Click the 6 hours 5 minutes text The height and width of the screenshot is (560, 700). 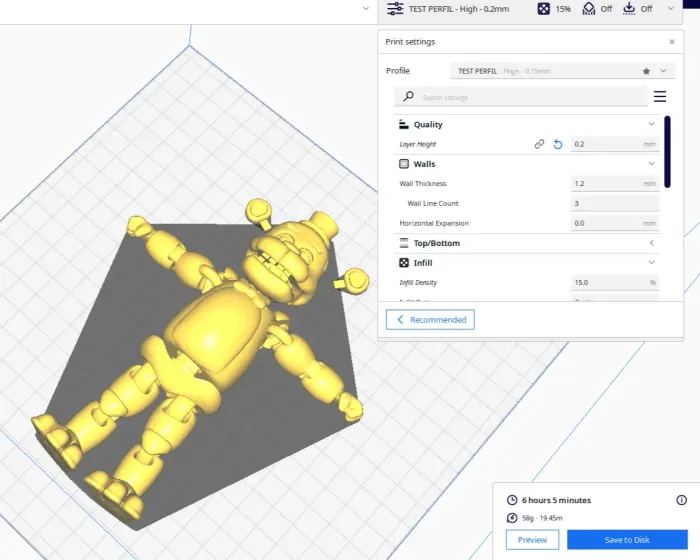pyautogui.click(x=556, y=500)
